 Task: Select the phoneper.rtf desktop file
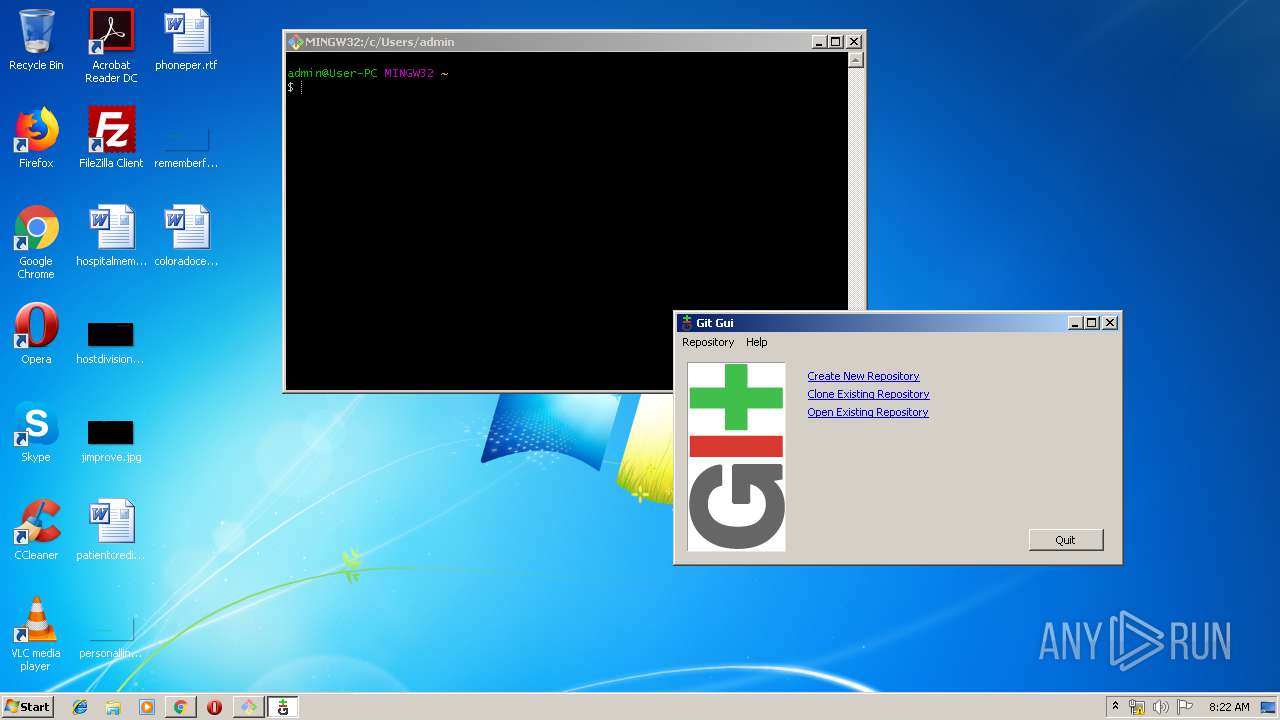click(x=186, y=40)
